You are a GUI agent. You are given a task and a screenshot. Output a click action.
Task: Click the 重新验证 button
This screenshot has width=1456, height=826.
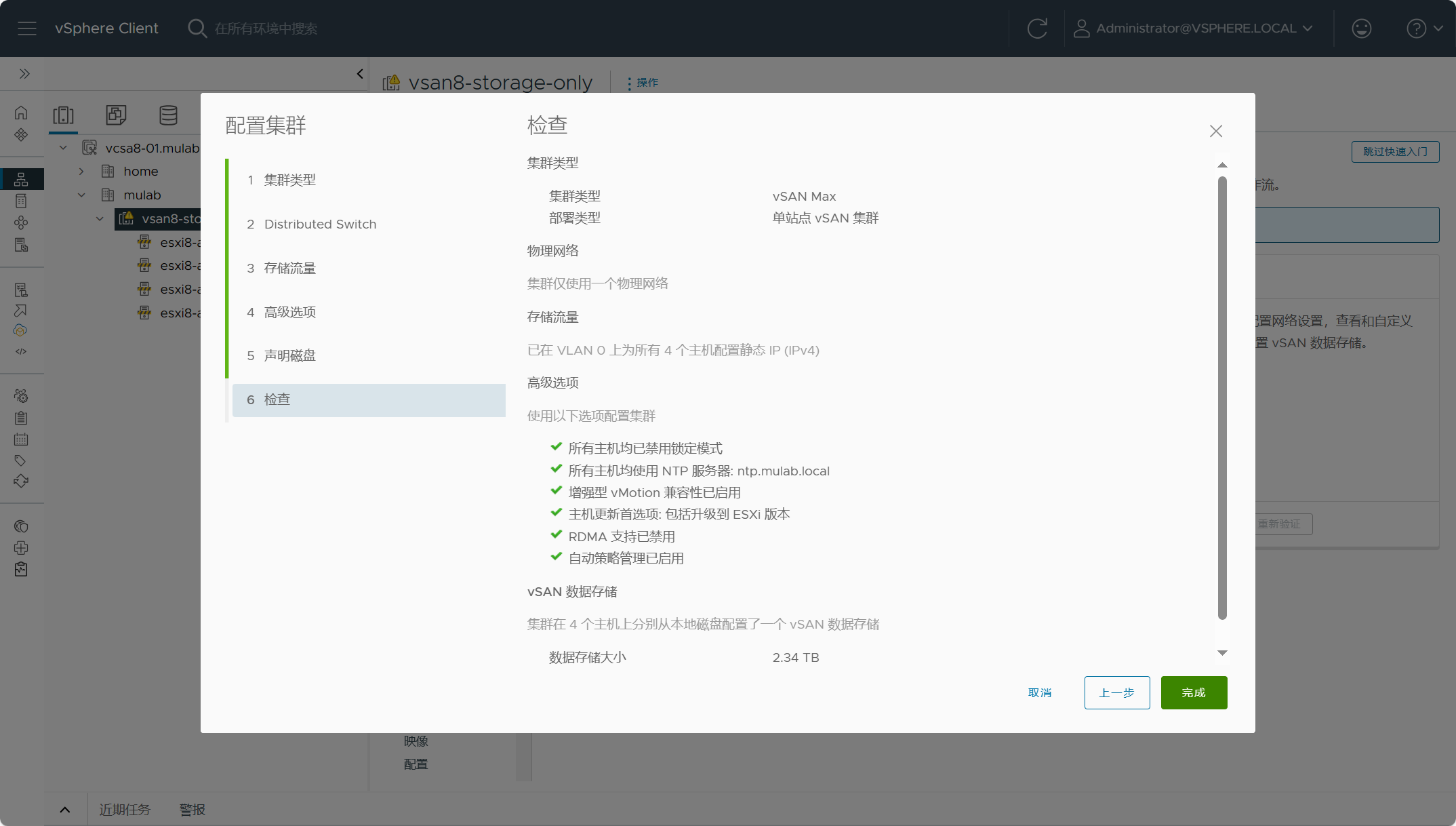pyautogui.click(x=1279, y=524)
